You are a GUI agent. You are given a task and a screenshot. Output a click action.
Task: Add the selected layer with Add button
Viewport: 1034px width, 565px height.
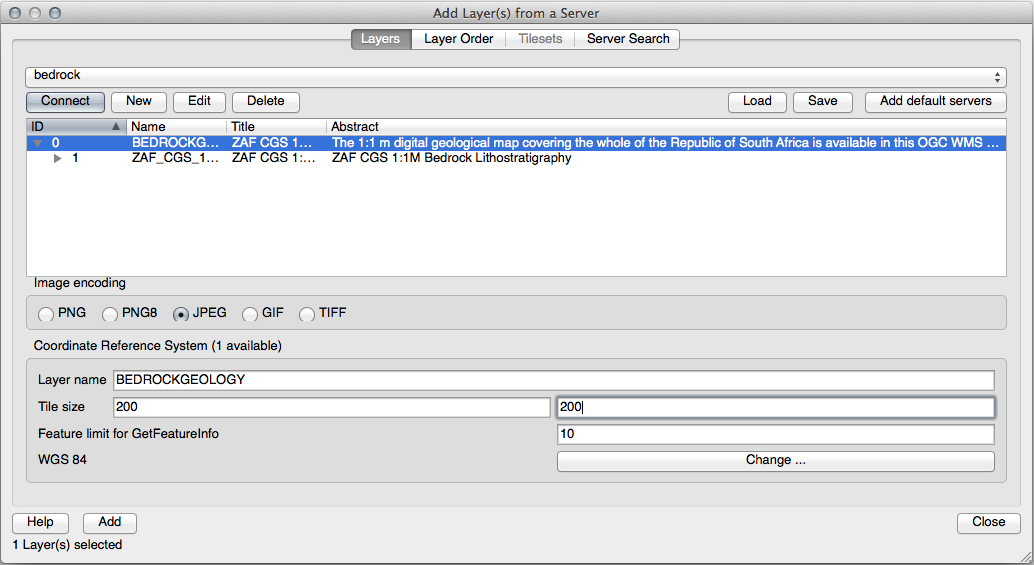pos(110,522)
